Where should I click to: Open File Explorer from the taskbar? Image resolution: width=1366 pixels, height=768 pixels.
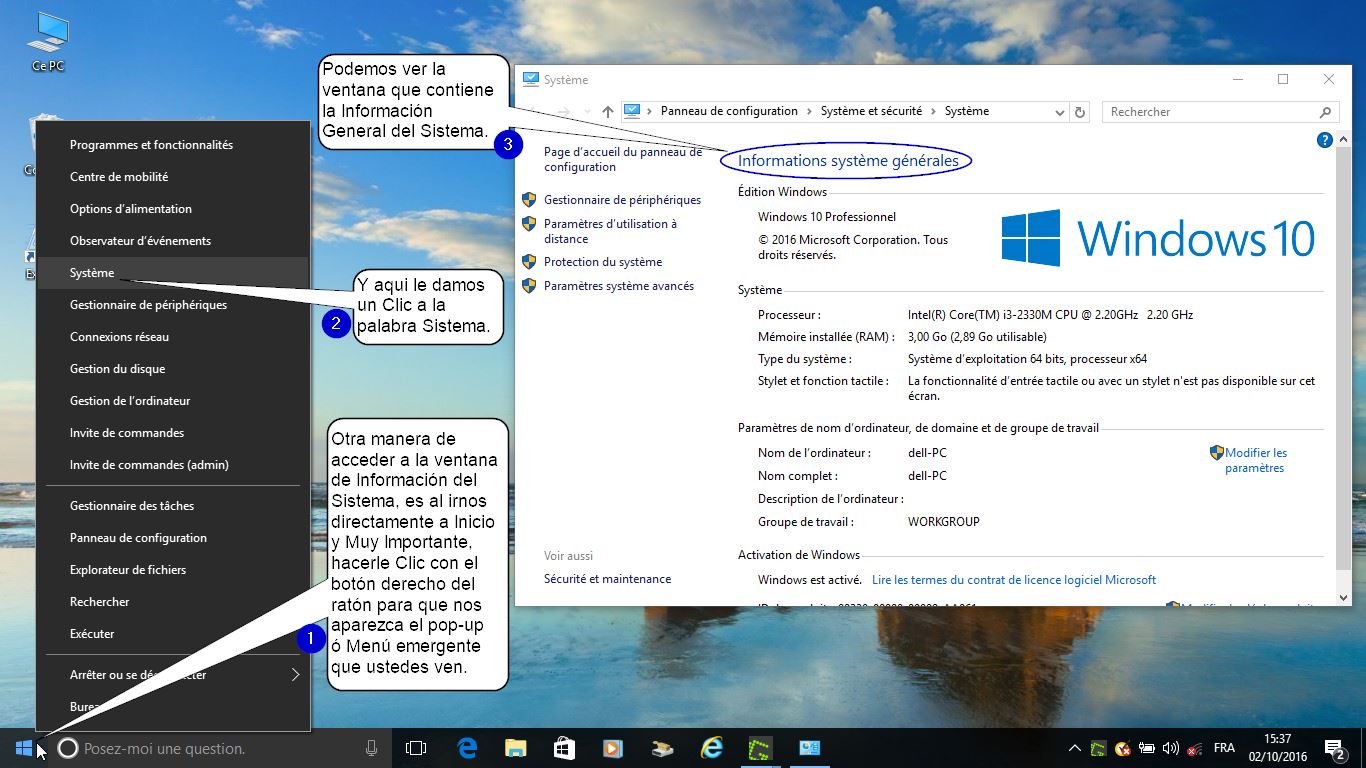point(515,748)
